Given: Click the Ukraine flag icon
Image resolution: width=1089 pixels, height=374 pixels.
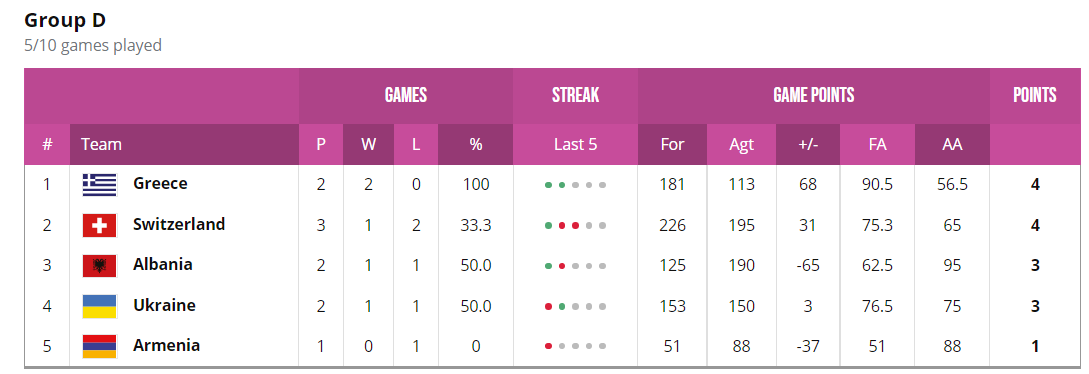Looking at the screenshot, I should (x=99, y=305).
